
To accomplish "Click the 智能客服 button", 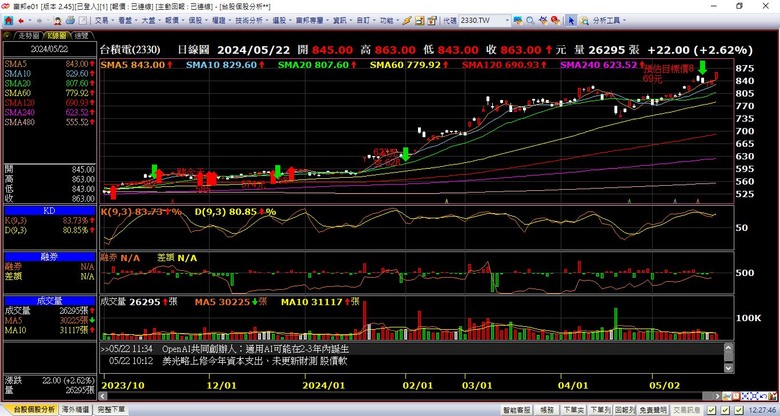I will pyautogui.click(x=517, y=410).
